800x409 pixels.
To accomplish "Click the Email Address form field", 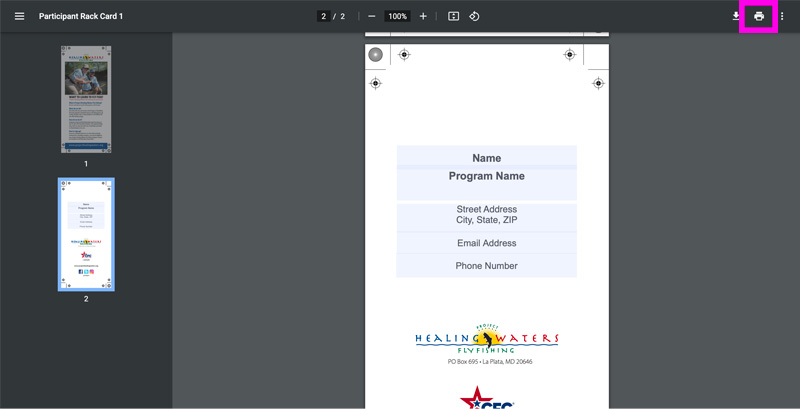I will [x=487, y=243].
